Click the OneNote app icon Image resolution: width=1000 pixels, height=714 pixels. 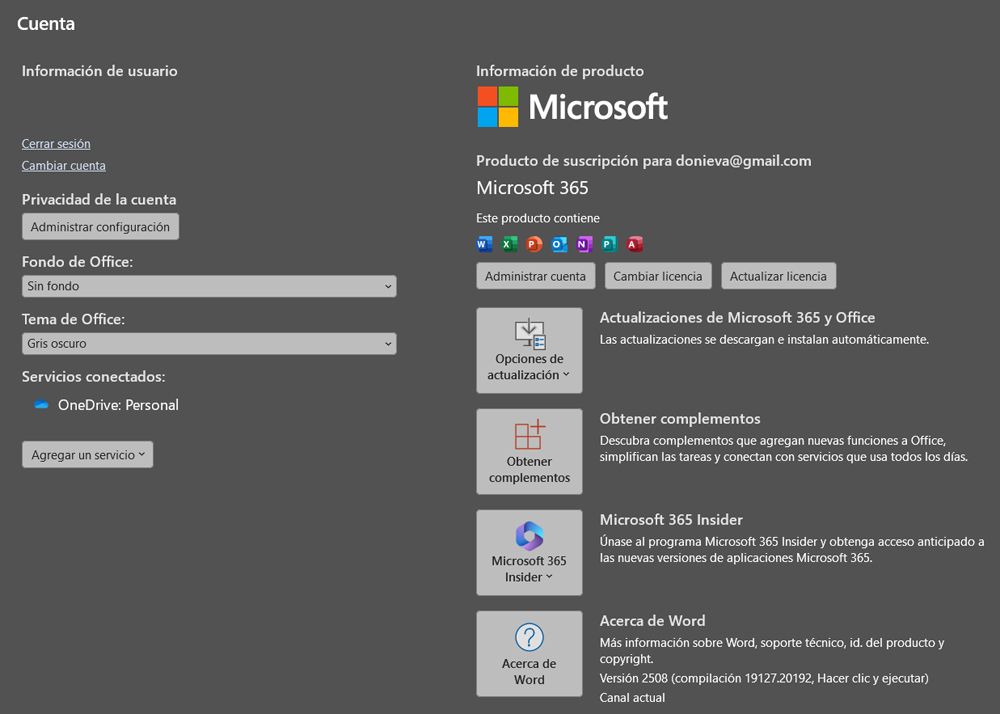[x=583, y=243]
